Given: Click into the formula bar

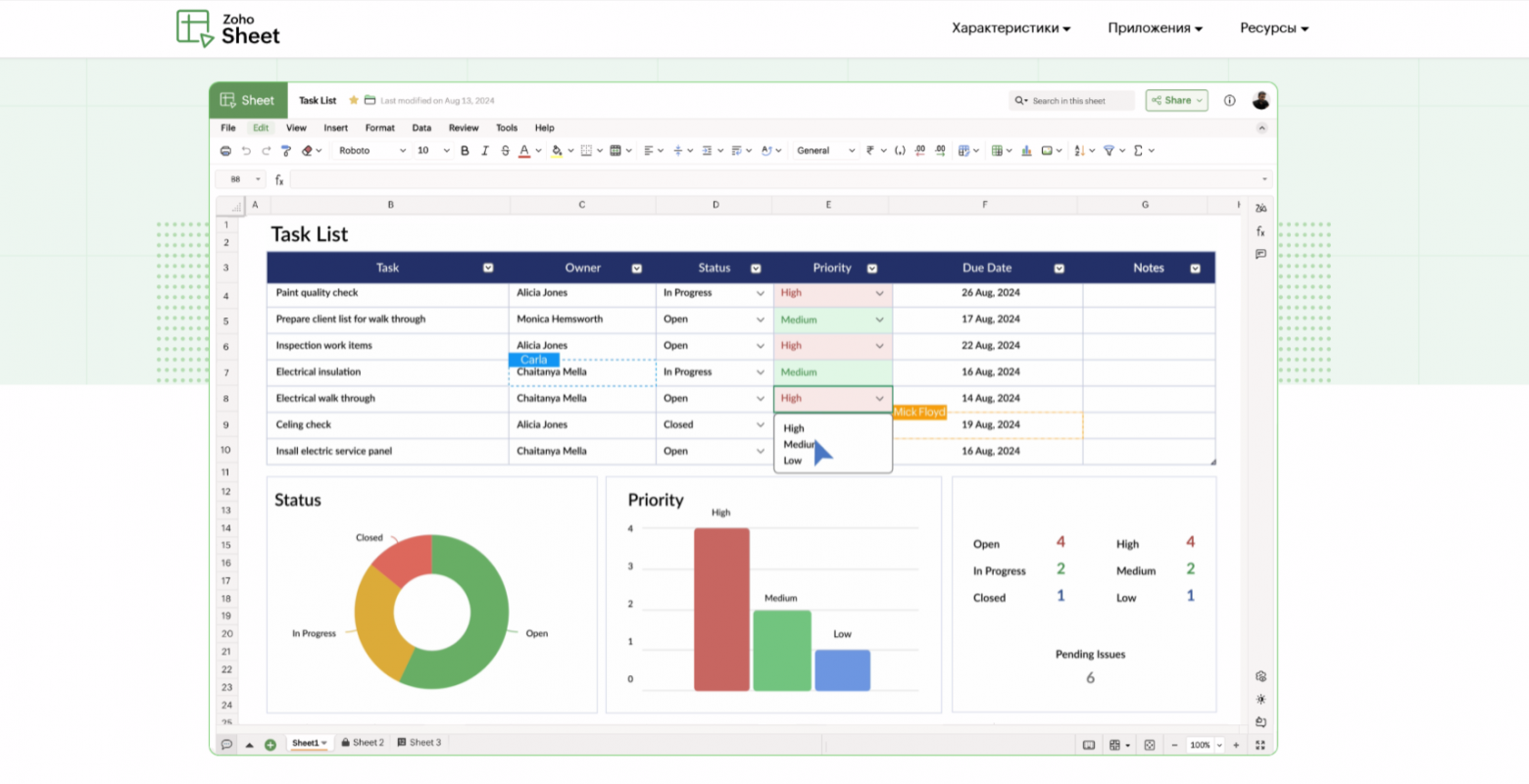Looking at the screenshot, I should [780, 179].
